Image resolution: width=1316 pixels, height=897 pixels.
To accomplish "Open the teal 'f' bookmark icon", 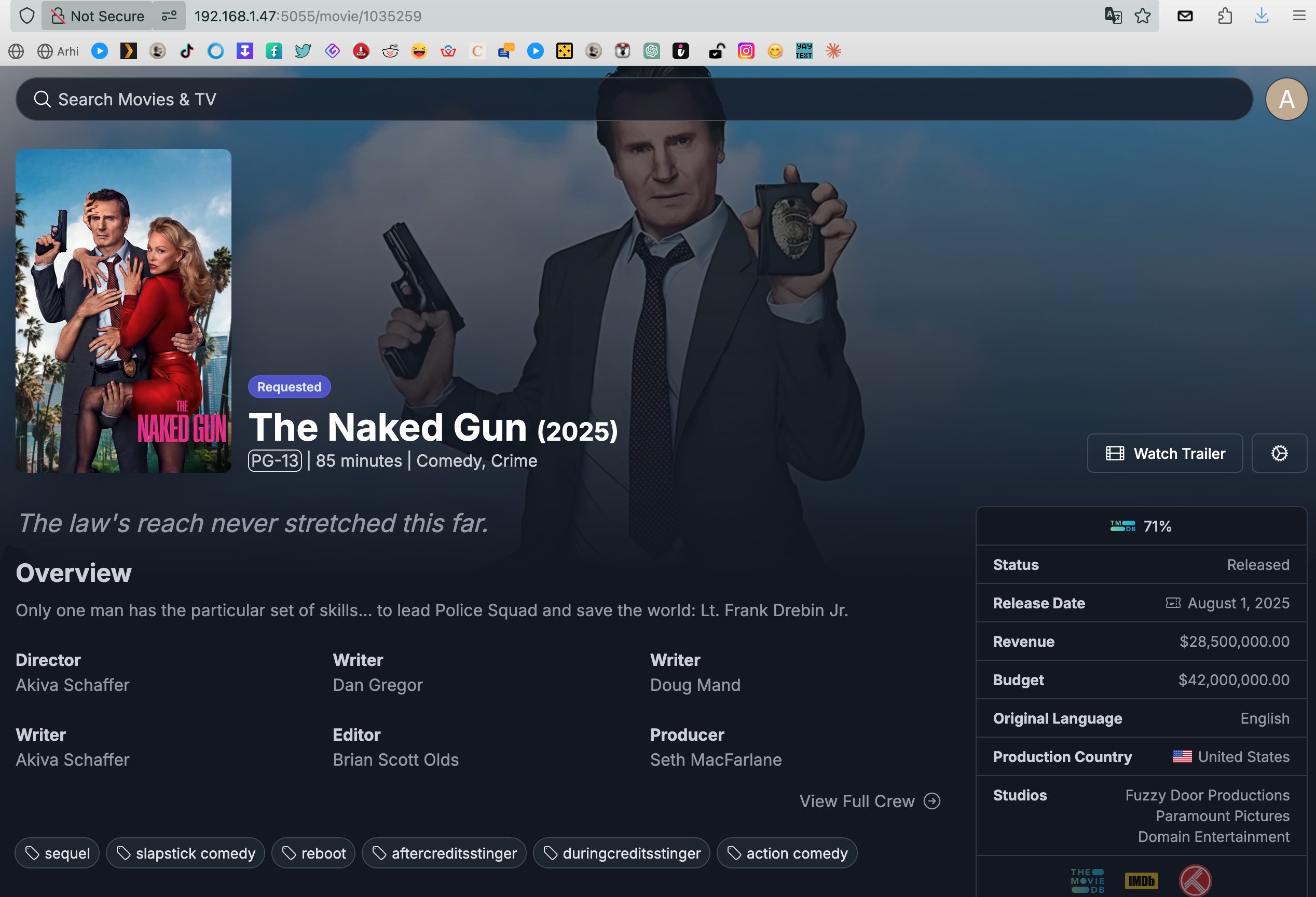I will tap(273, 51).
